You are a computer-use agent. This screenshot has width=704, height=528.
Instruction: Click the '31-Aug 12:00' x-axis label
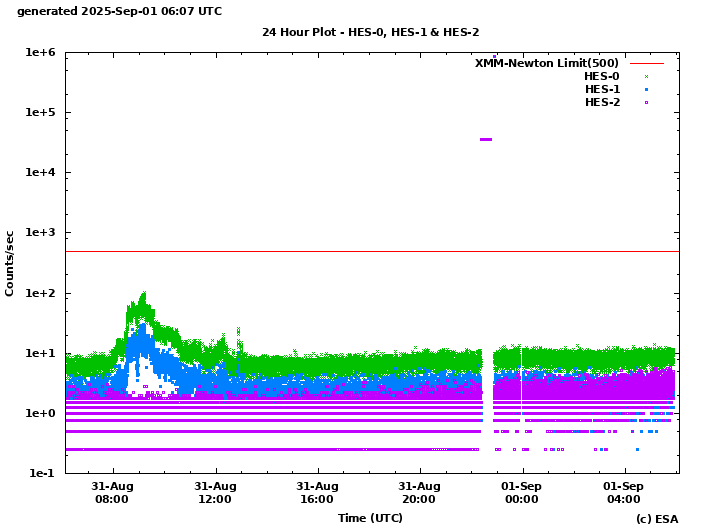pos(215,493)
